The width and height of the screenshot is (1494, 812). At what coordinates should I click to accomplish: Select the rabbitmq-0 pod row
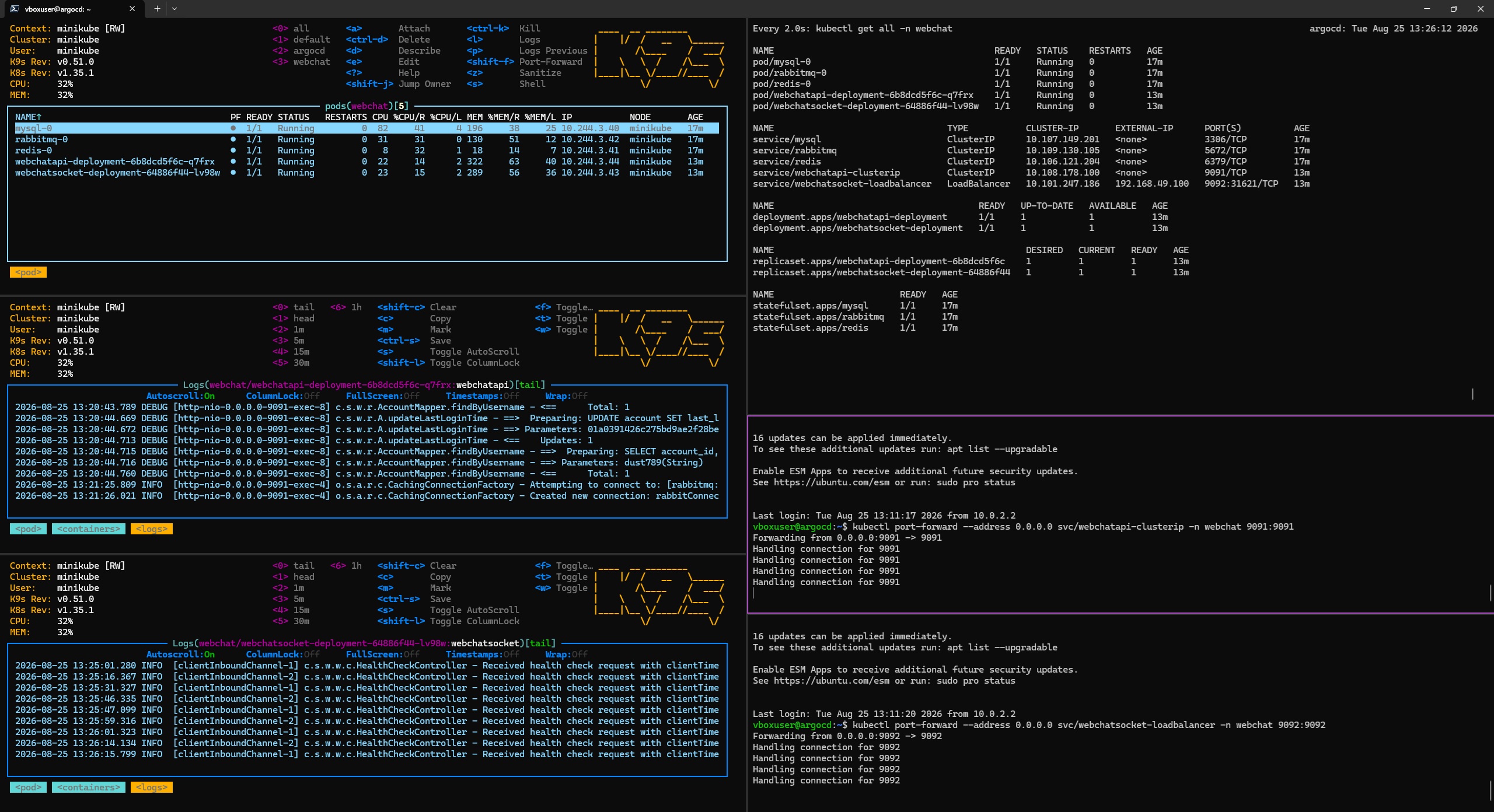(x=366, y=139)
